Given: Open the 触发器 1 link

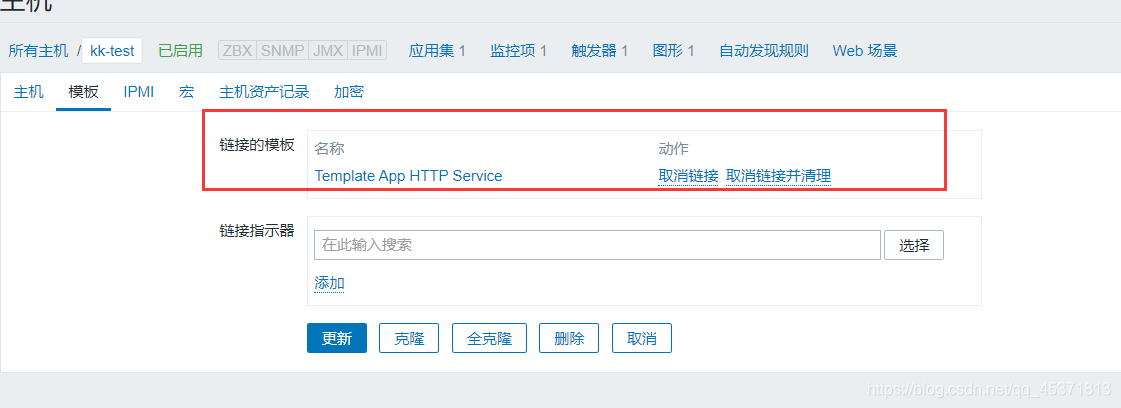Looking at the screenshot, I should click(599, 50).
